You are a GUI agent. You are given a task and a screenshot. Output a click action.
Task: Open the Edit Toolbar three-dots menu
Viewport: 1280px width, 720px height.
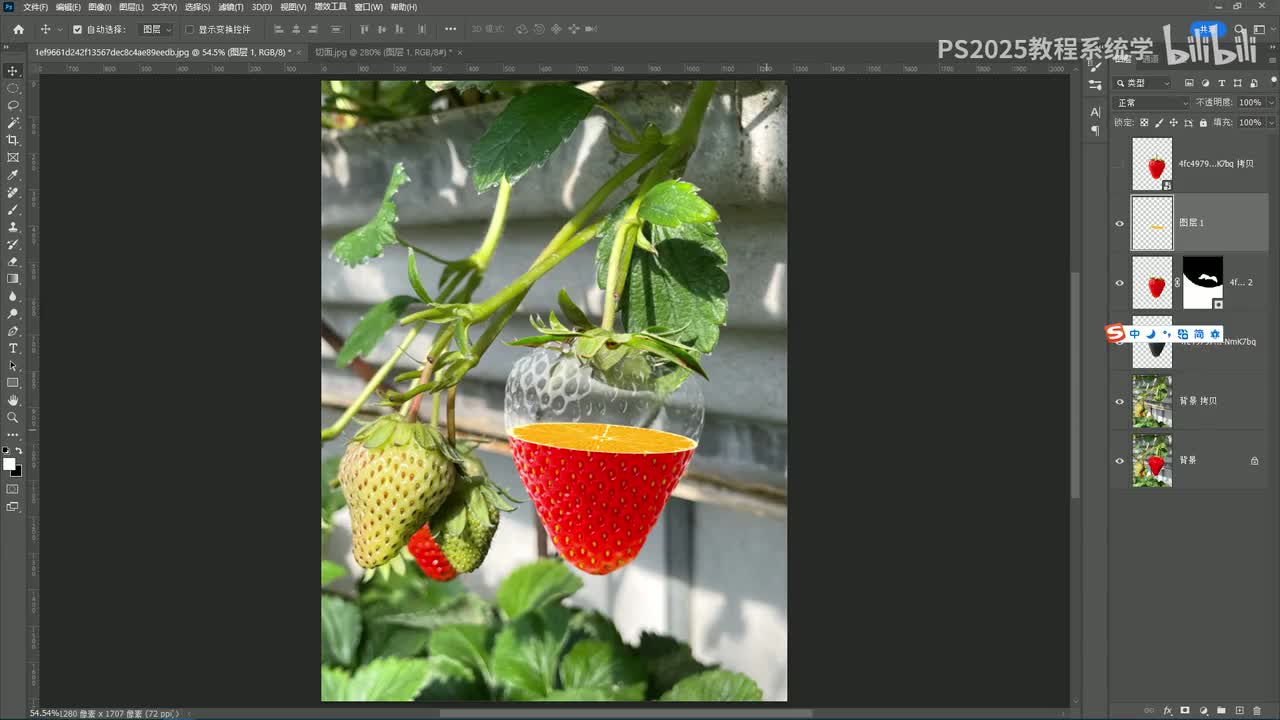(x=13, y=434)
